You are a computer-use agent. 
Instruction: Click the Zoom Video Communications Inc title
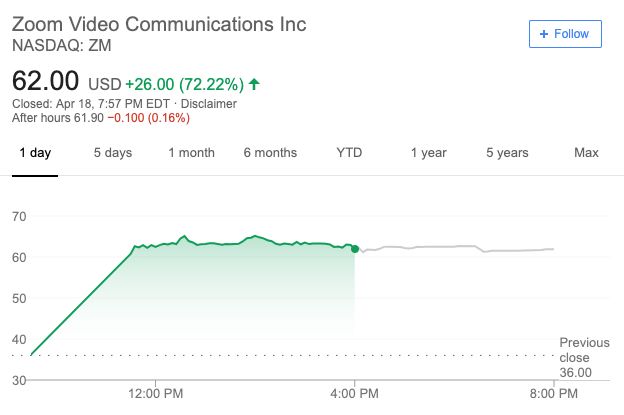coord(159,24)
